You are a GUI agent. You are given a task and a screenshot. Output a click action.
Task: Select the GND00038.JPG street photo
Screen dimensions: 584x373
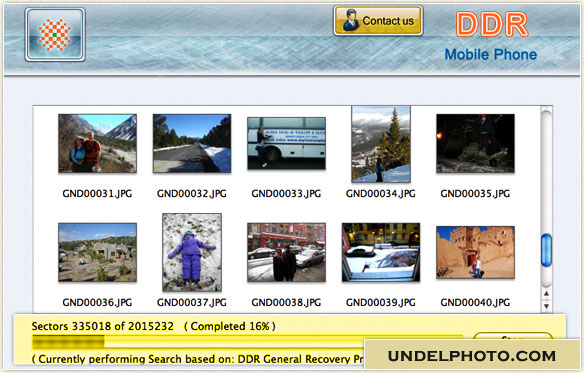click(x=286, y=252)
